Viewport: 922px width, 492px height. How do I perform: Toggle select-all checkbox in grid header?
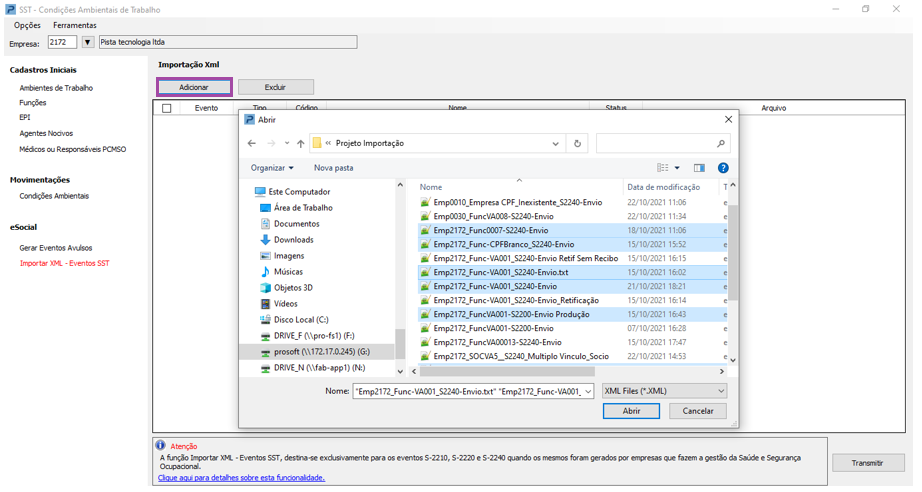pos(167,108)
